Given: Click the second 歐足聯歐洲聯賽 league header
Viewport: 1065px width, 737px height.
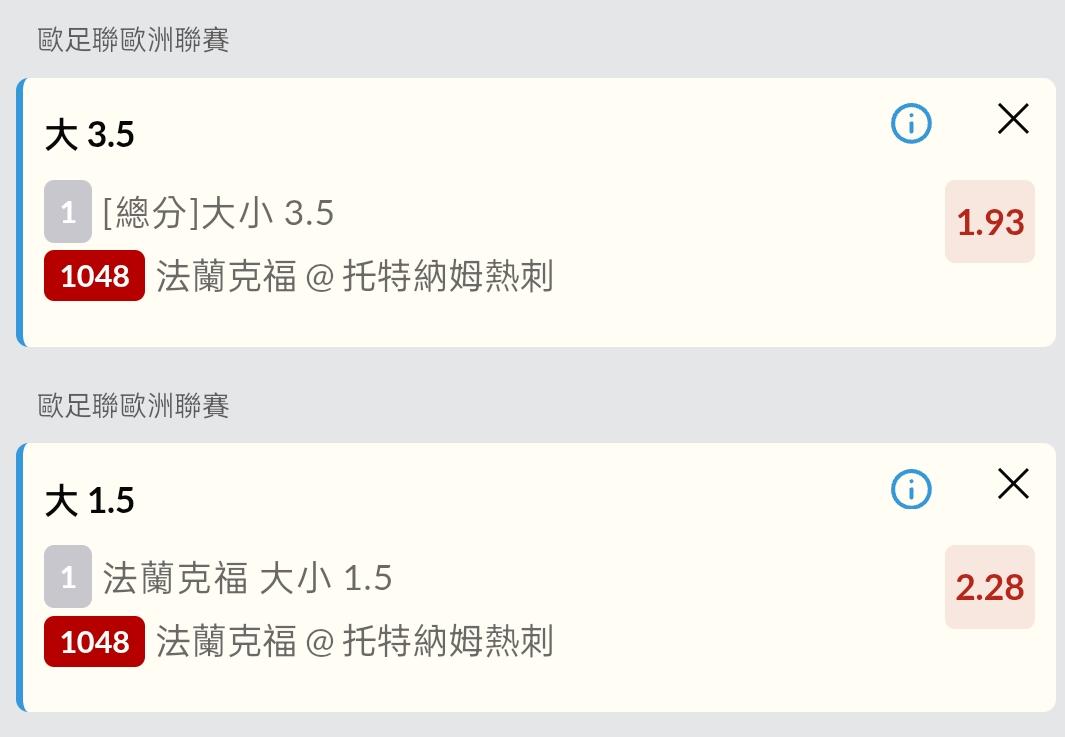Looking at the screenshot, I should point(133,406).
